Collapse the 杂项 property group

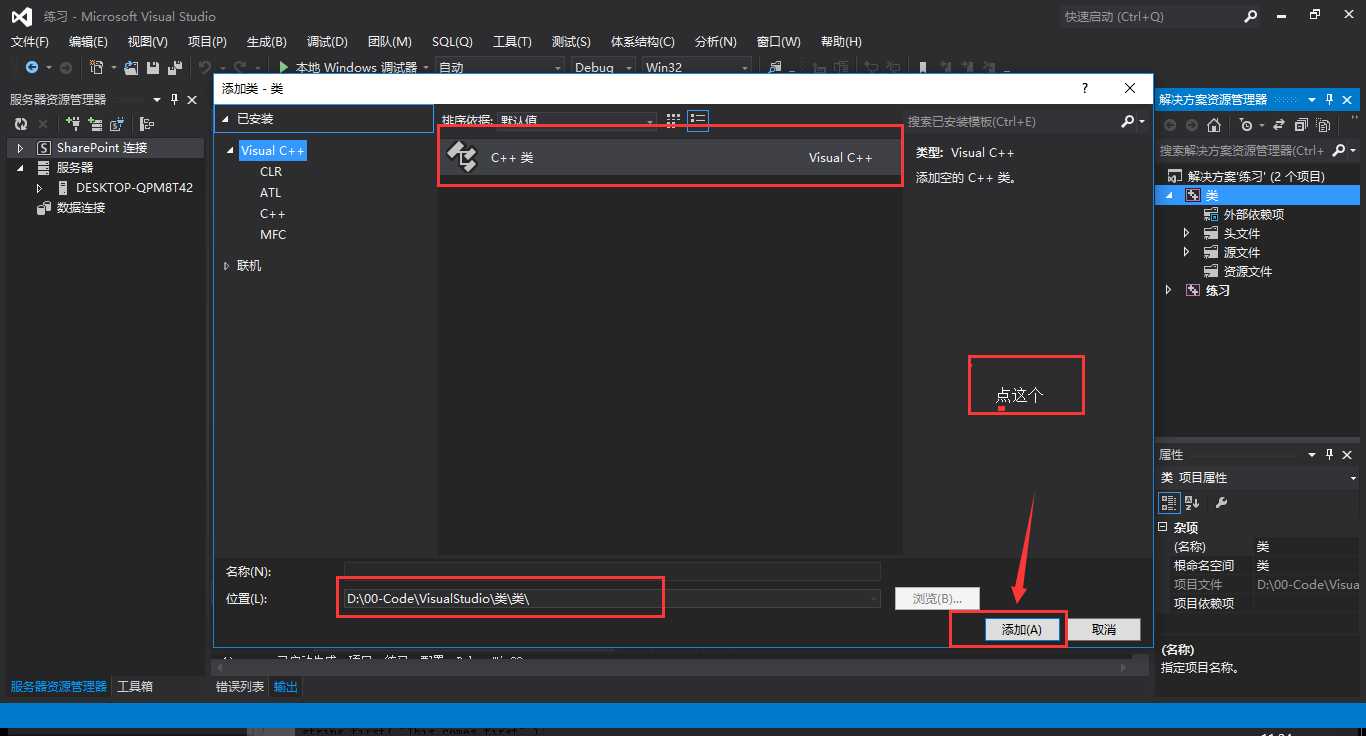click(x=1163, y=527)
